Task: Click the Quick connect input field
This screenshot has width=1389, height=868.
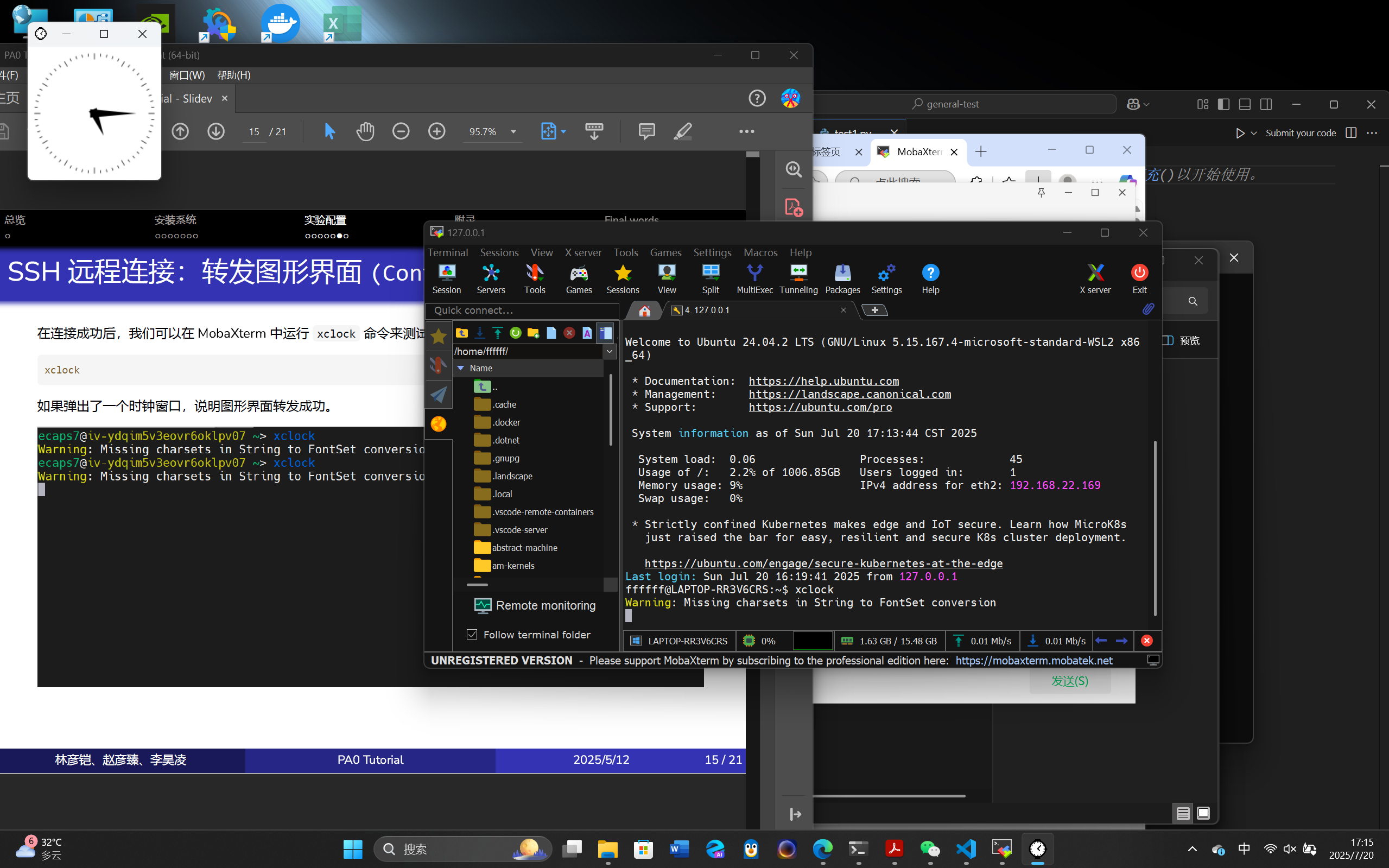Action: [522, 310]
